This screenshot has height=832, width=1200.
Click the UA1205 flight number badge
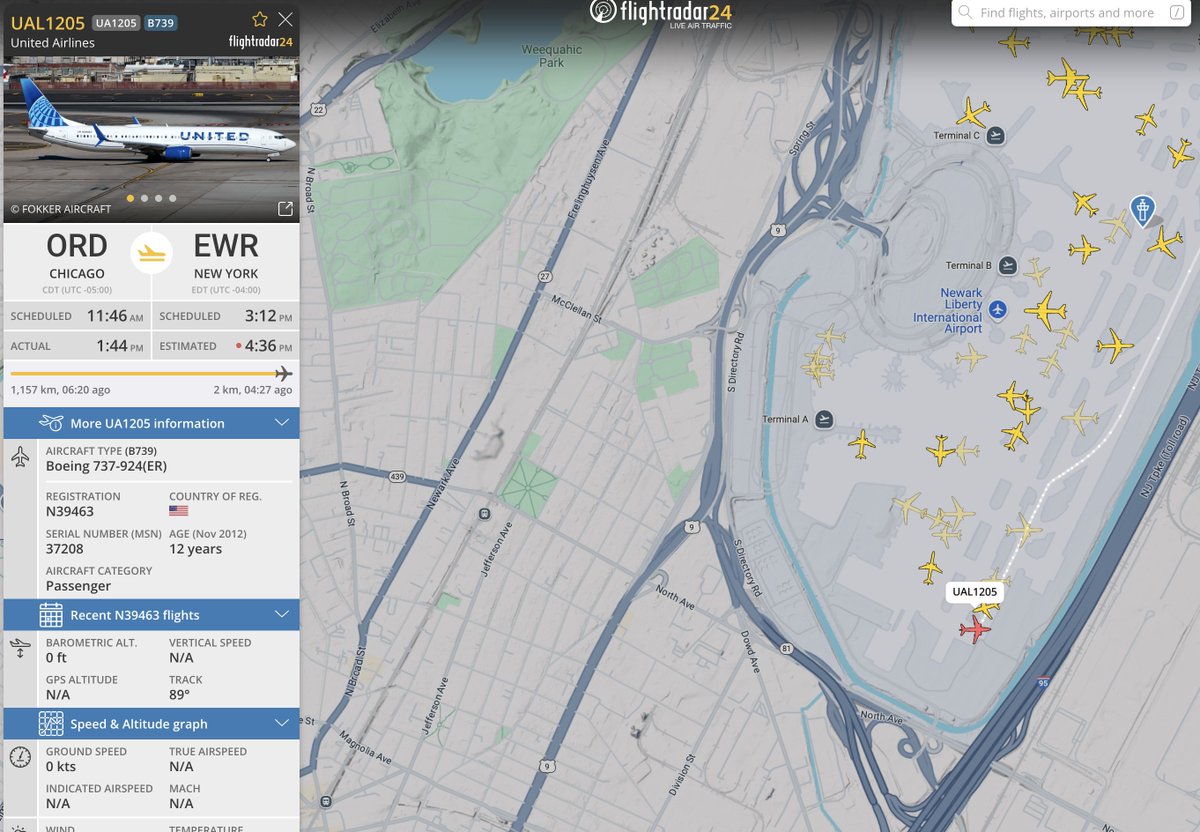pyautogui.click(x=116, y=22)
